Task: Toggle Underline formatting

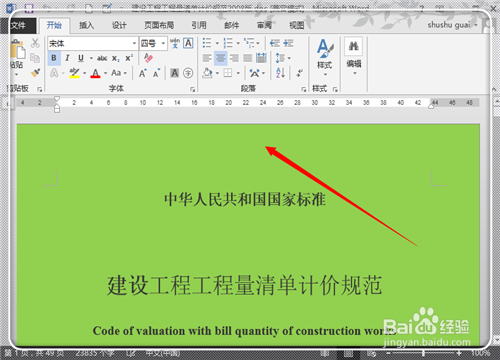Action: point(81,58)
